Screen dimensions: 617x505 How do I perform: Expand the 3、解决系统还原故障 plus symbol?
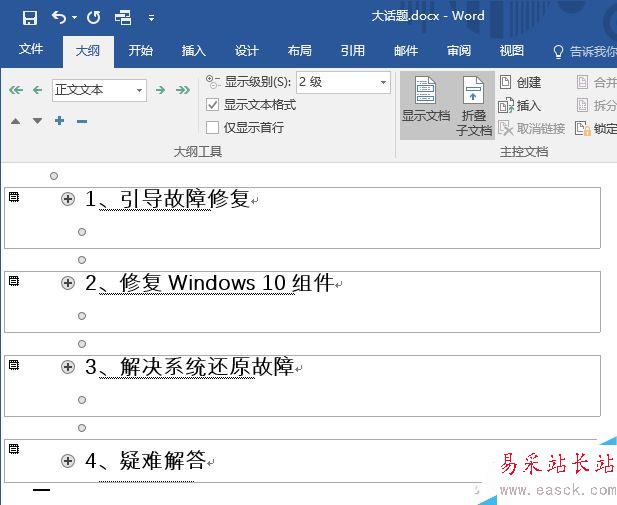[68, 367]
